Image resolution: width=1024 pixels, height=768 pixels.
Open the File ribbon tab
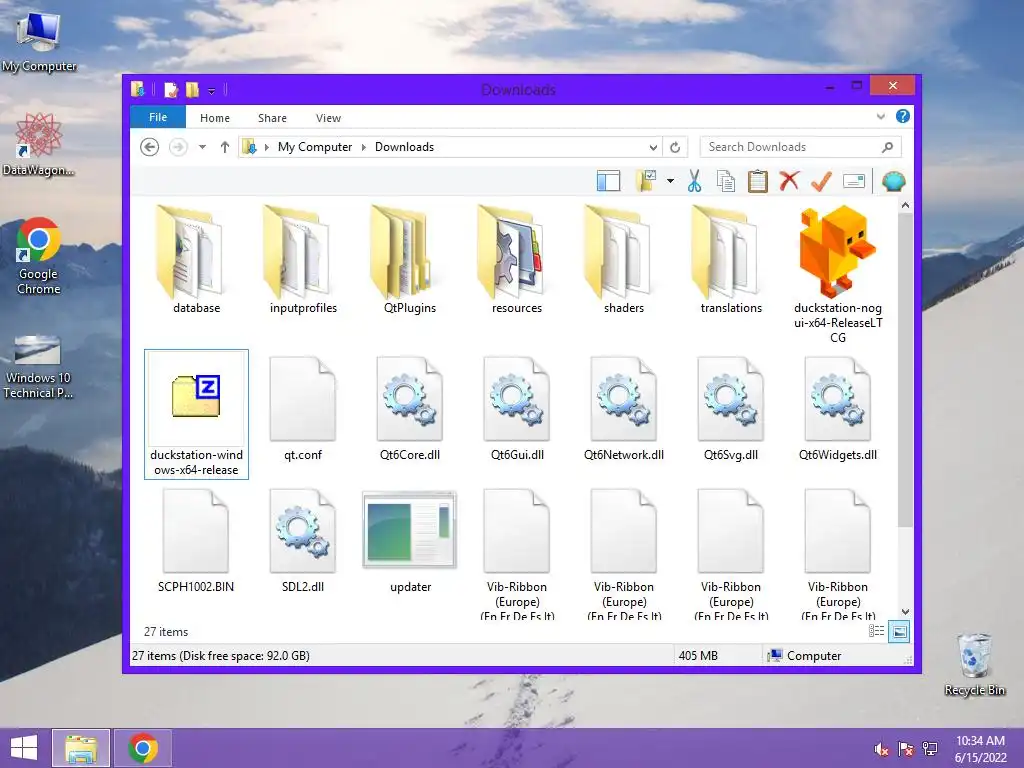pos(158,118)
